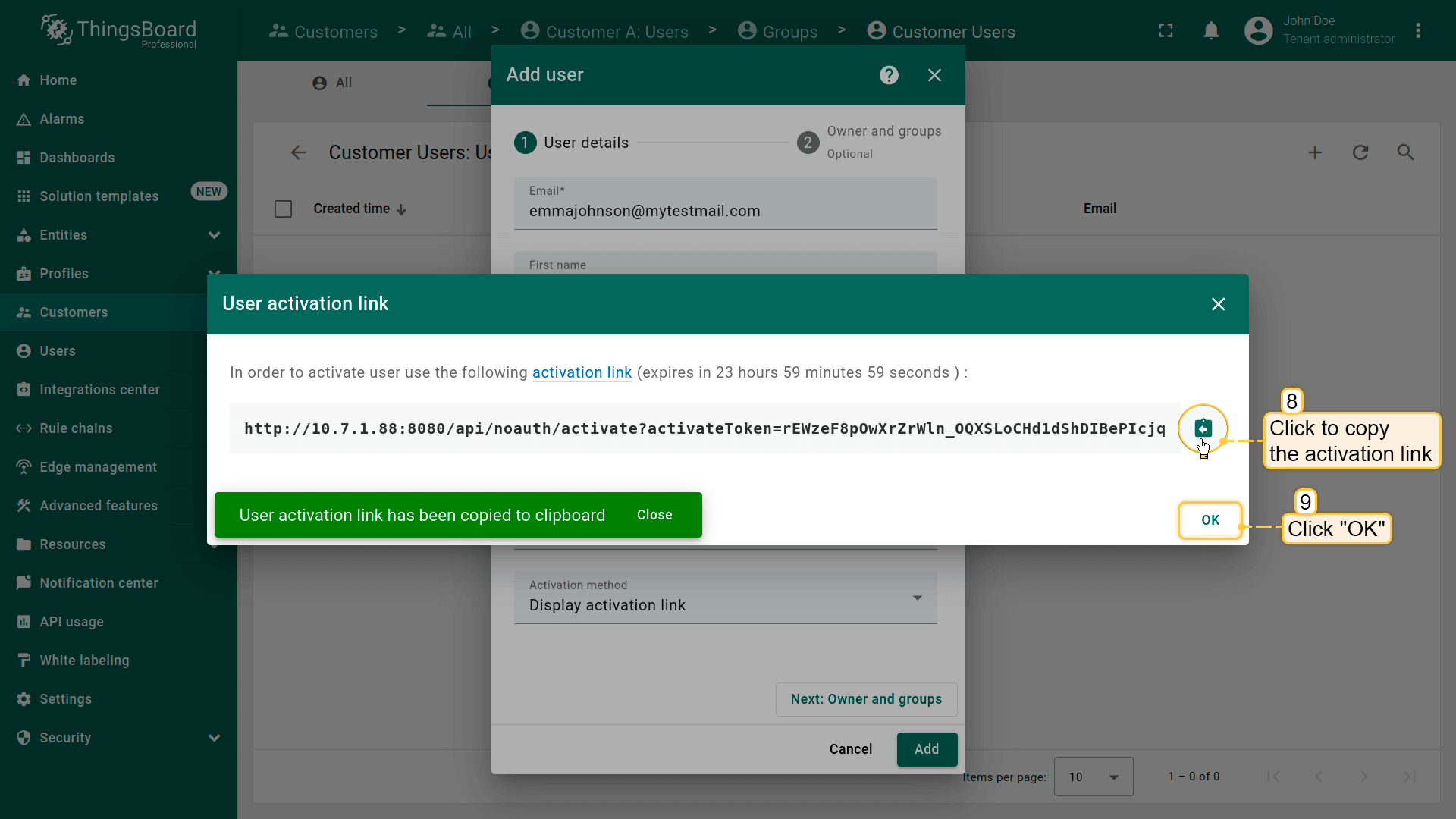The width and height of the screenshot is (1456, 819).
Task: Toggle fullscreen mode icon
Action: [x=1166, y=31]
